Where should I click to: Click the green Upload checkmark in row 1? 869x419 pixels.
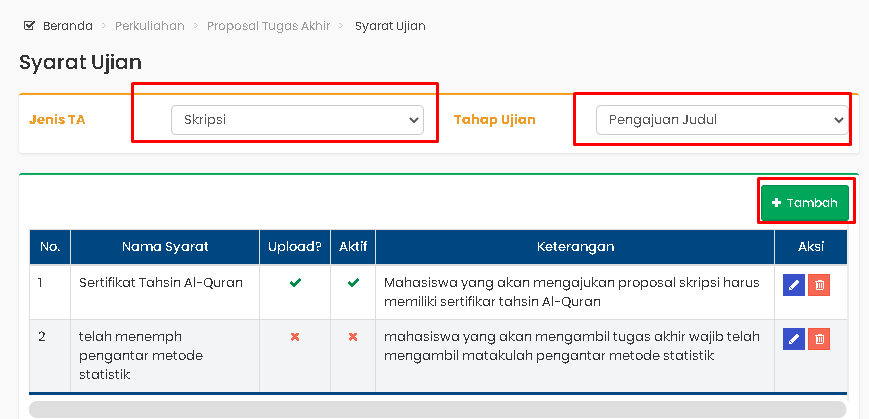[295, 283]
